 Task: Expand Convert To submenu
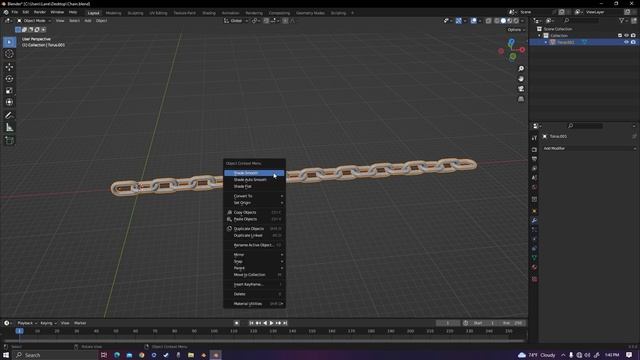[x=254, y=196]
